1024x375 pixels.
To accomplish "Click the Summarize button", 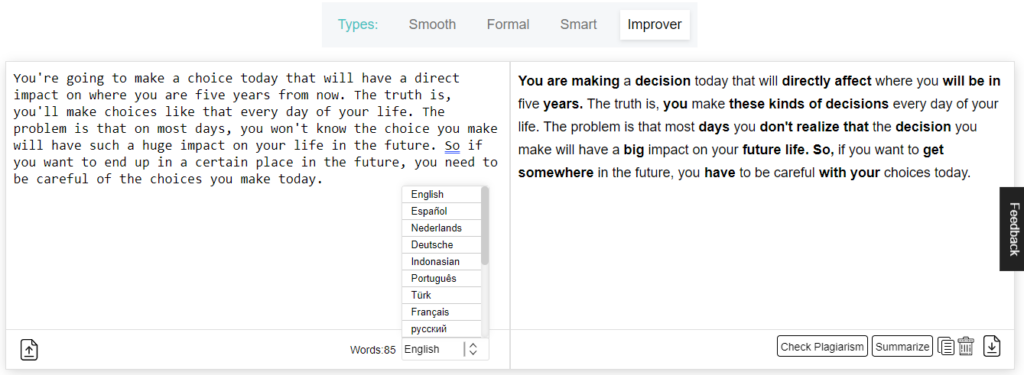I will pos(902,346).
